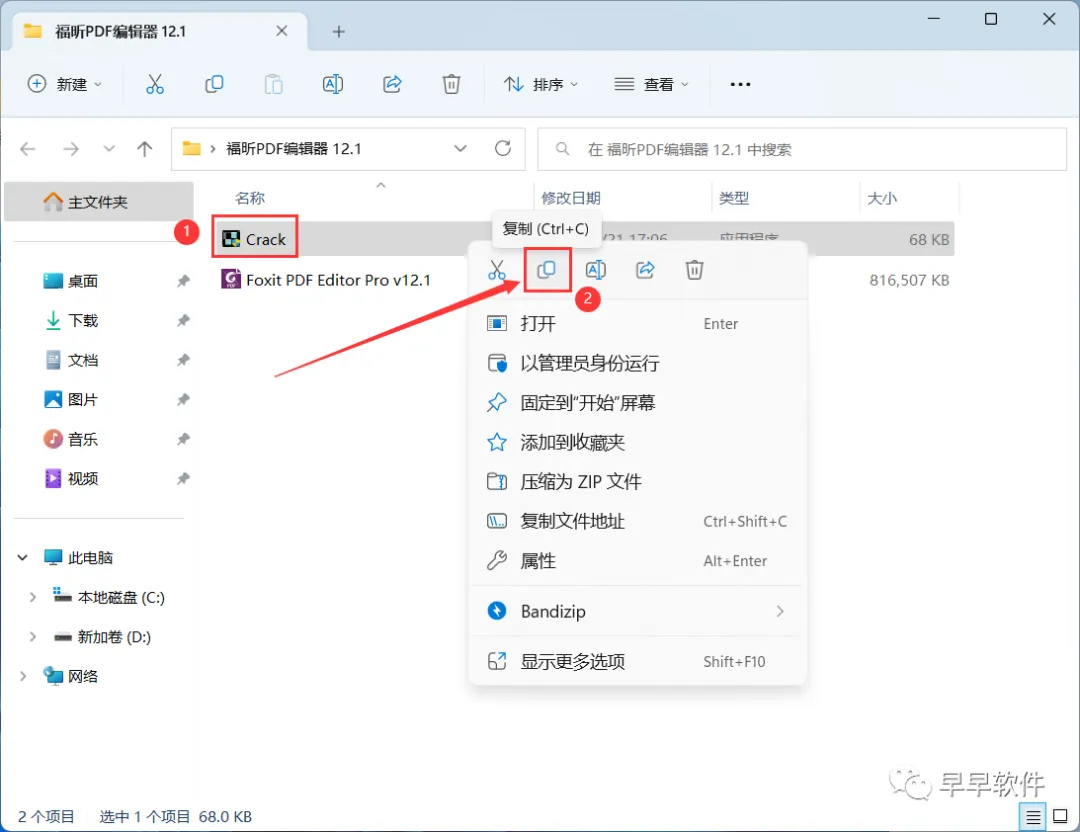The height and width of the screenshot is (832, 1080).
Task: Collapse the 此电脑 tree node
Action: pos(23,557)
